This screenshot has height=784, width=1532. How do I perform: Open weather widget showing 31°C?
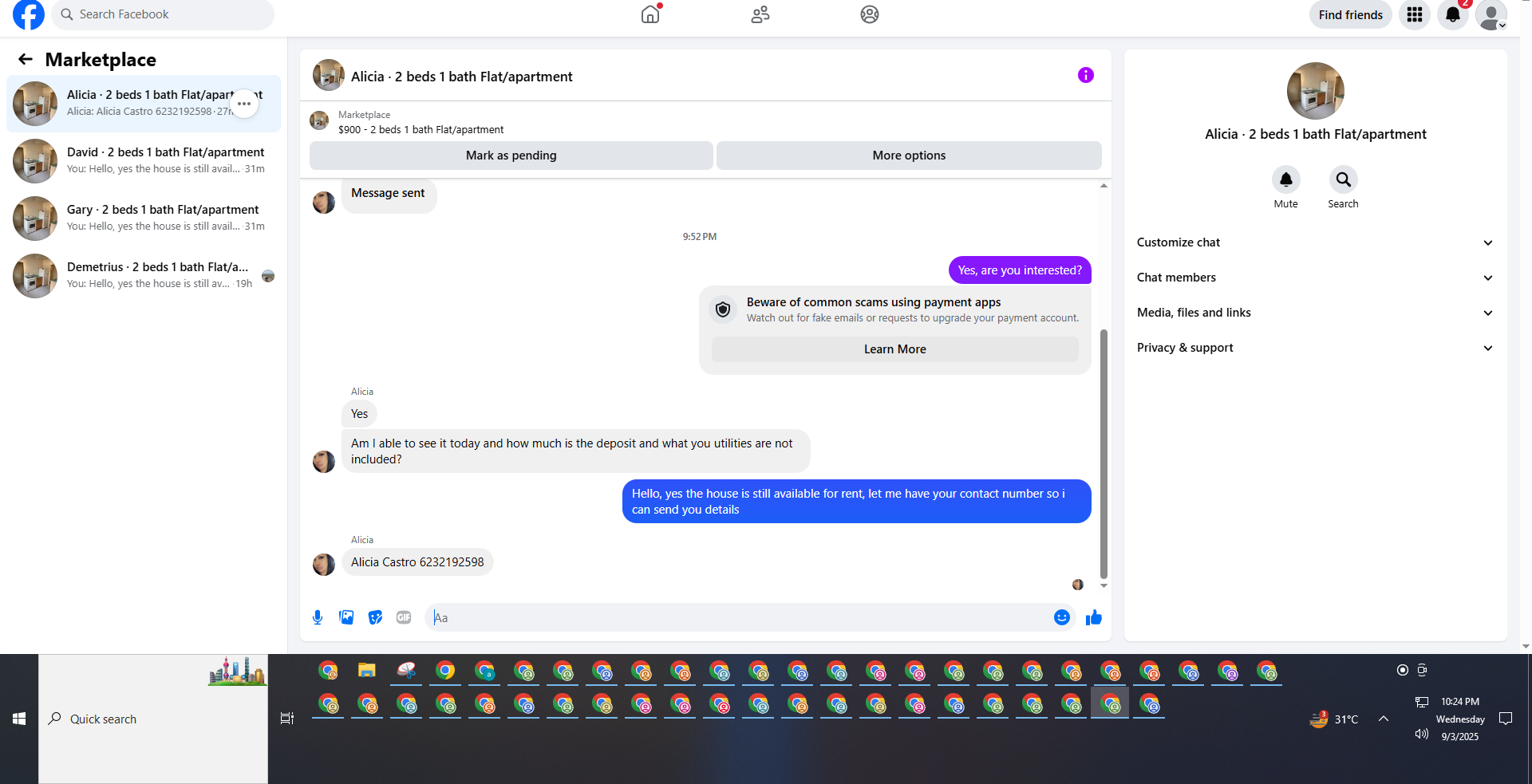click(1334, 719)
